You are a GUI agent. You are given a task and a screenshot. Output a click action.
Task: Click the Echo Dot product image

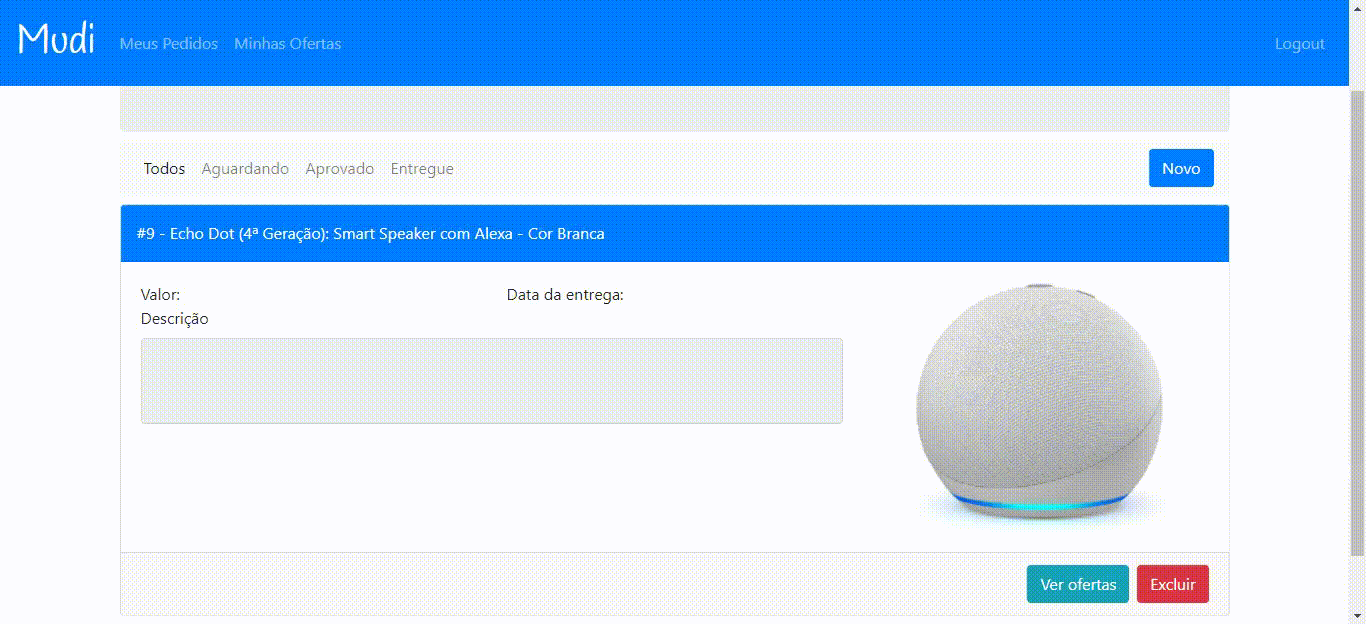click(x=1039, y=402)
